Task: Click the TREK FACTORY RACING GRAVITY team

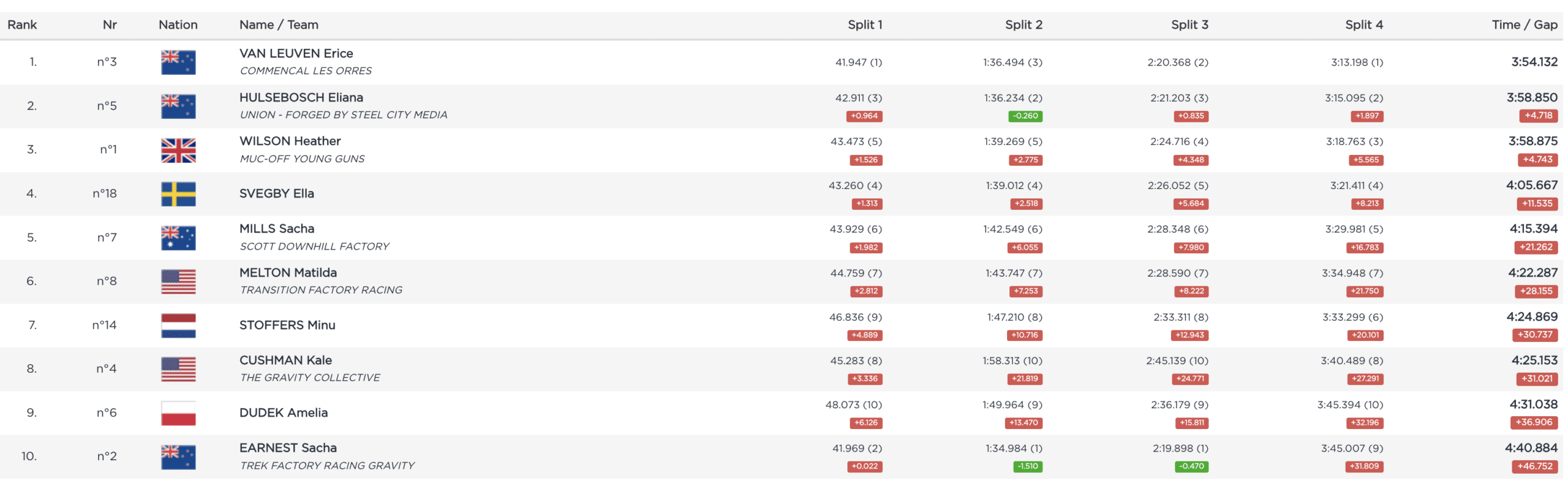Action: [327, 466]
